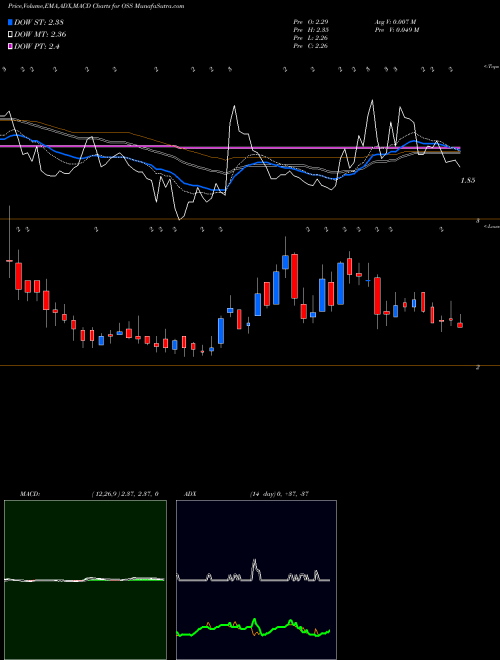Click the tall red candle at the price peak
The image size is (500, 660).
(x=295, y=277)
